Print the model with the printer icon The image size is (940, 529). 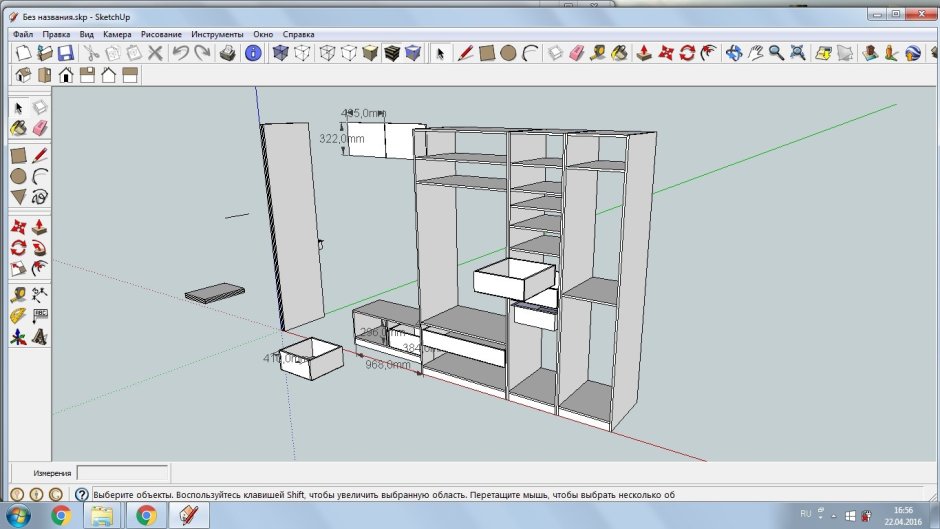pos(227,53)
